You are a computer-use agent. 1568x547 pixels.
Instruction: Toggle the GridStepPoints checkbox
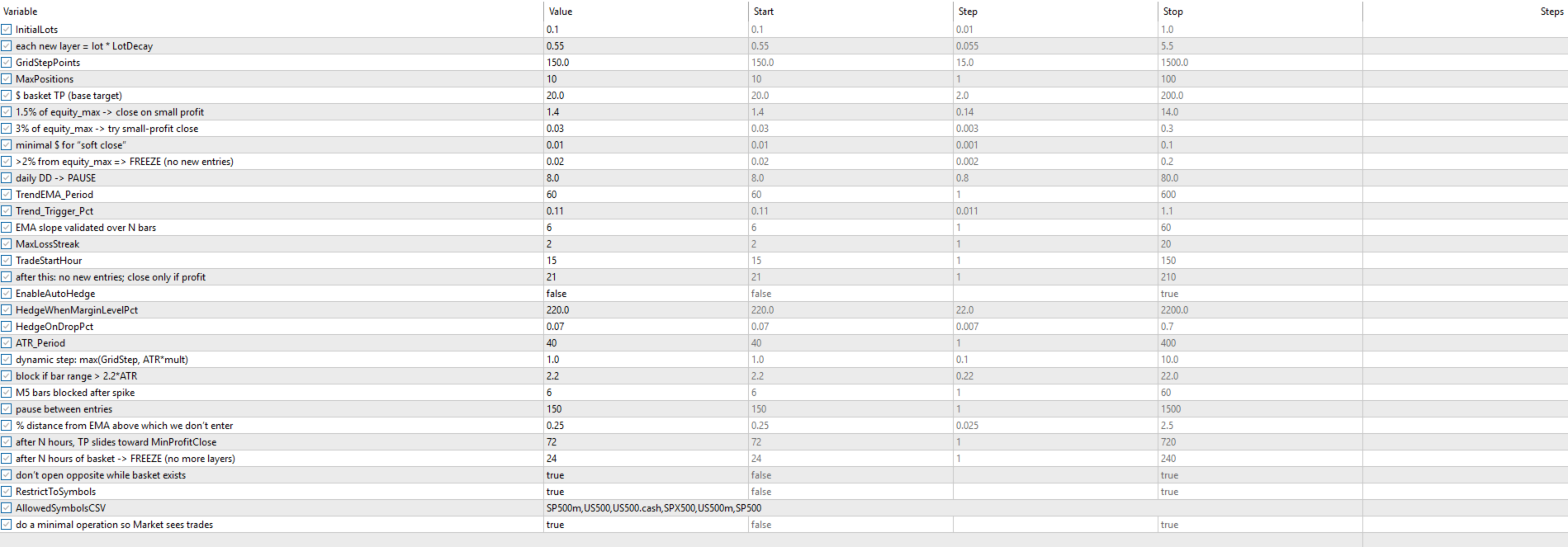coord(7,63)
